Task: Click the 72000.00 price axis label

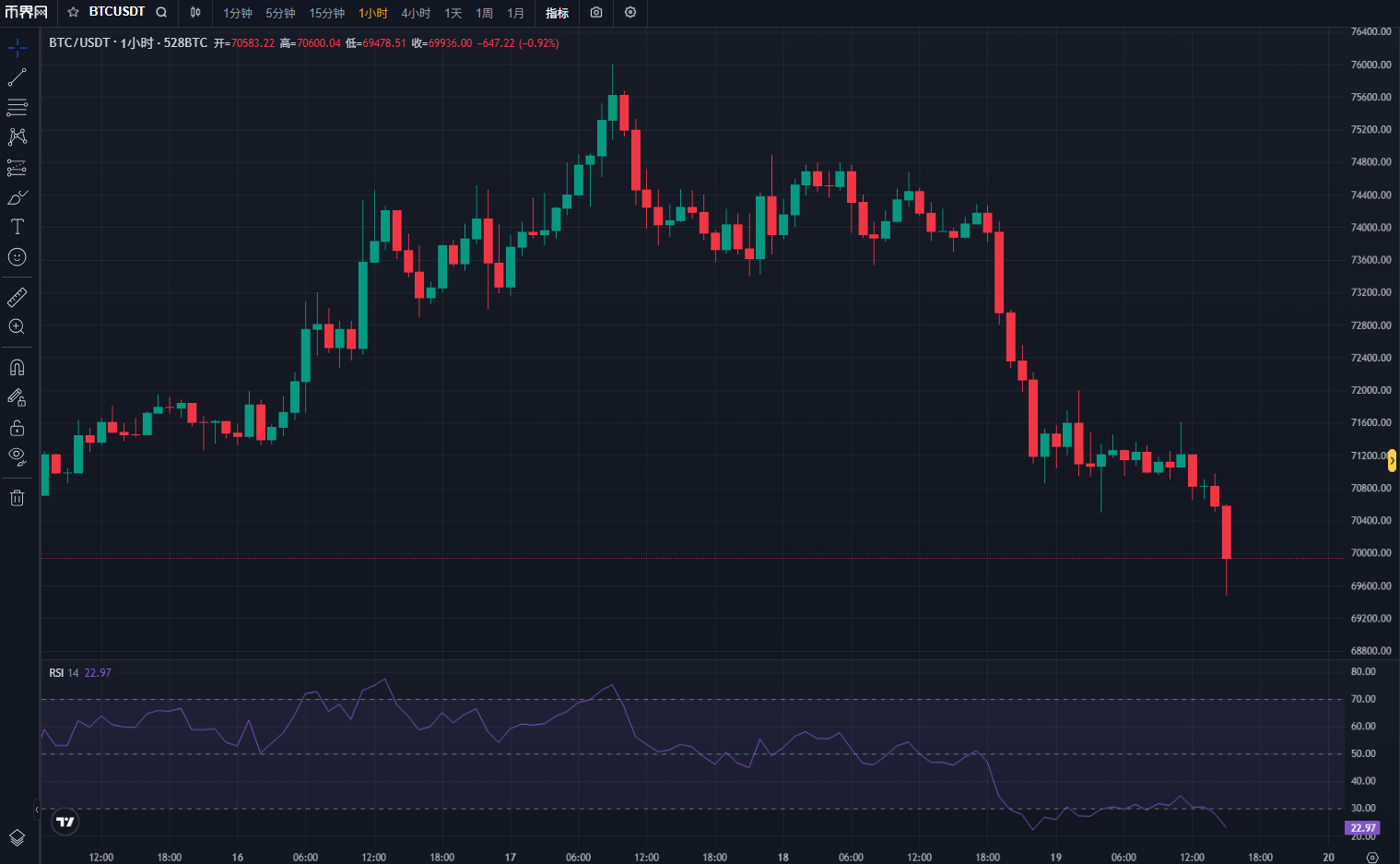Action: coord(1371,391)
